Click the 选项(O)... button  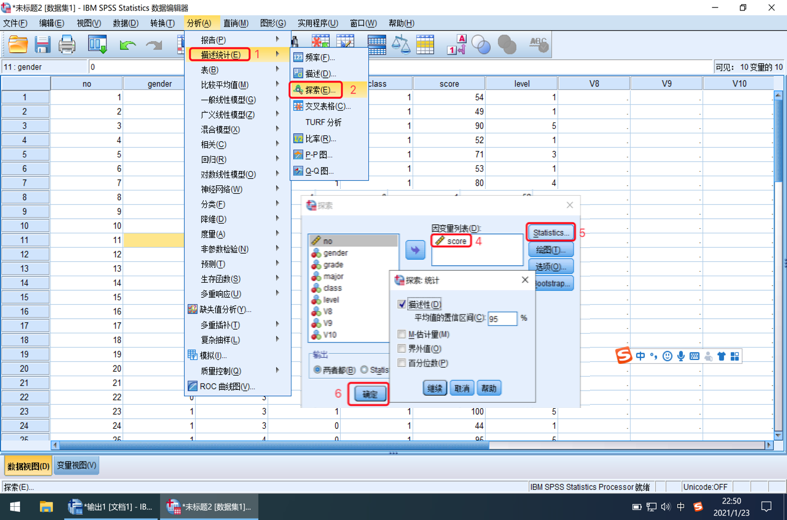coord(551,267)
